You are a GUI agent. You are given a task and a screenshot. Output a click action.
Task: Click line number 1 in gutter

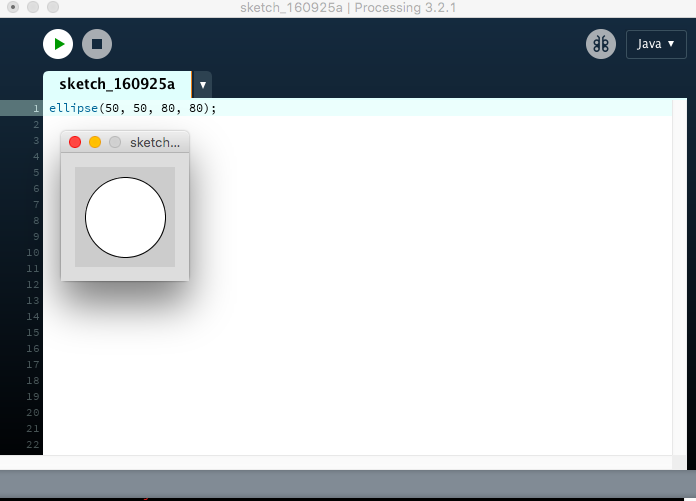point(36,108)
